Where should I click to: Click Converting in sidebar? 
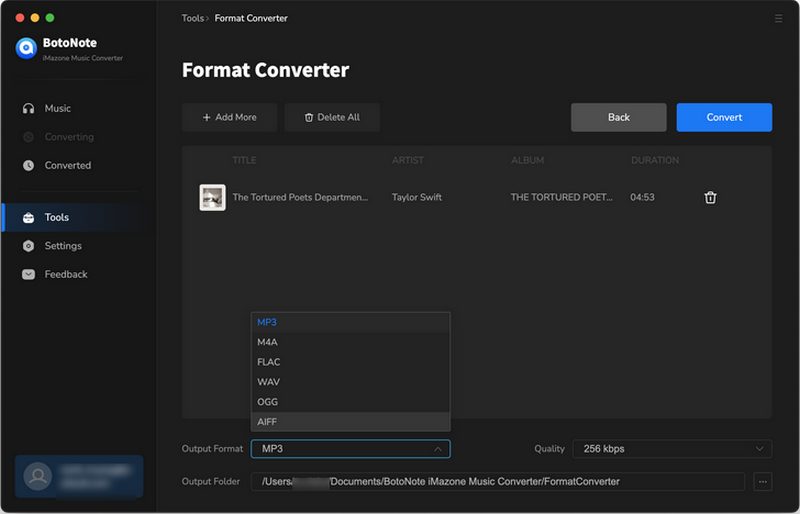(x=69, y=137)
